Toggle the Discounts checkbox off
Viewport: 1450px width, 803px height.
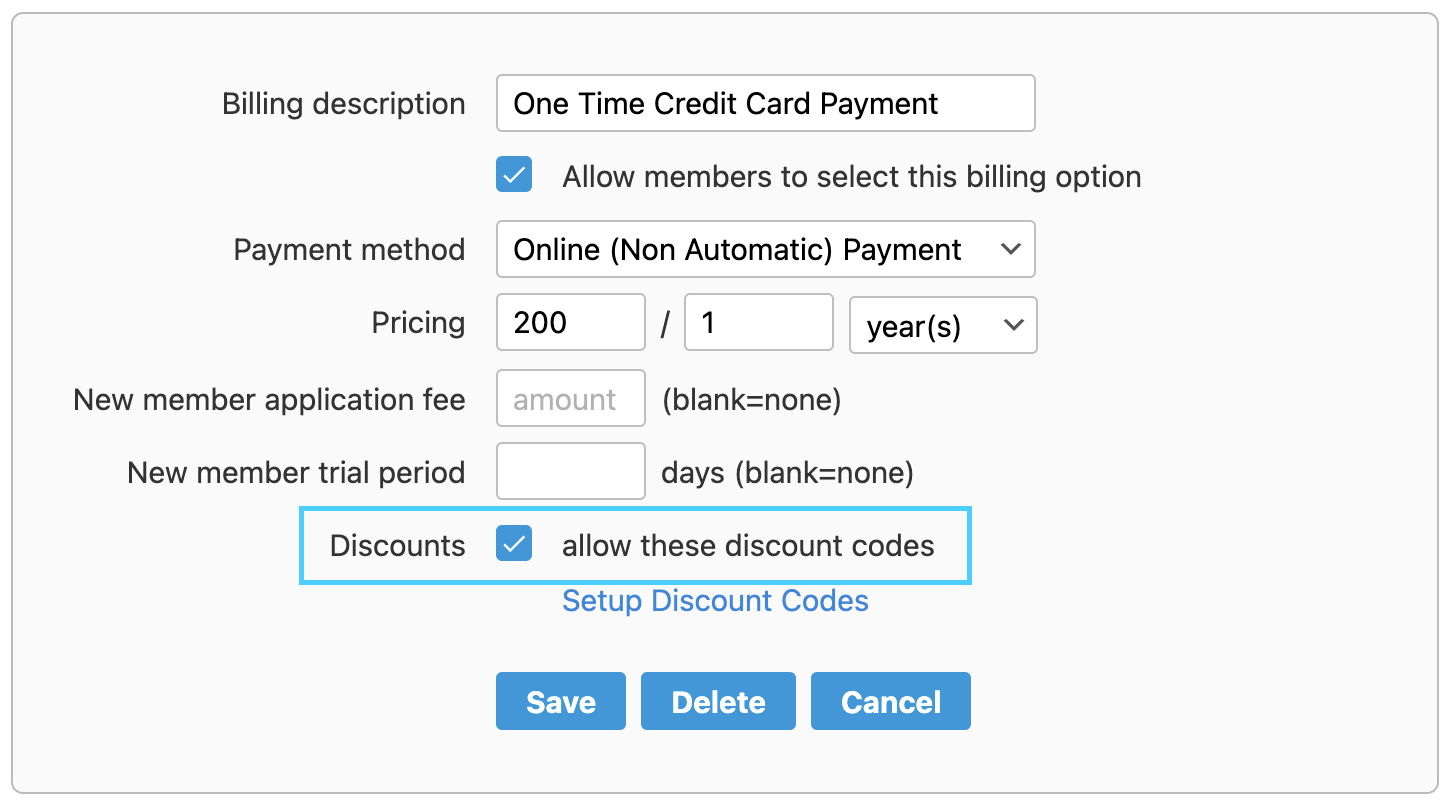[514, 544]
